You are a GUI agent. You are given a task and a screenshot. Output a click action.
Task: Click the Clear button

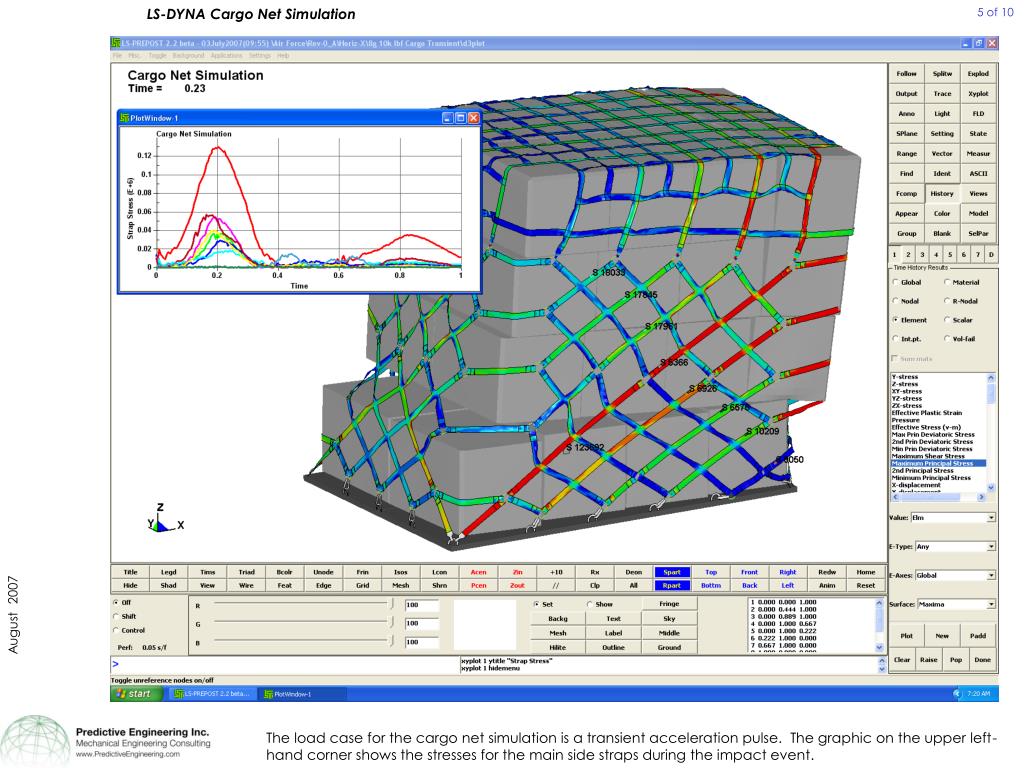point(902,660)
